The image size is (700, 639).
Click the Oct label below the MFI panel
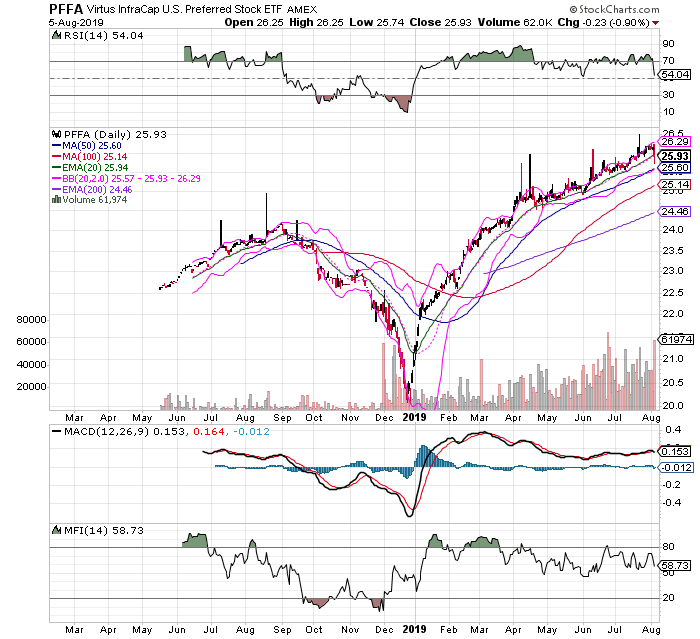(x=314, y=630)
